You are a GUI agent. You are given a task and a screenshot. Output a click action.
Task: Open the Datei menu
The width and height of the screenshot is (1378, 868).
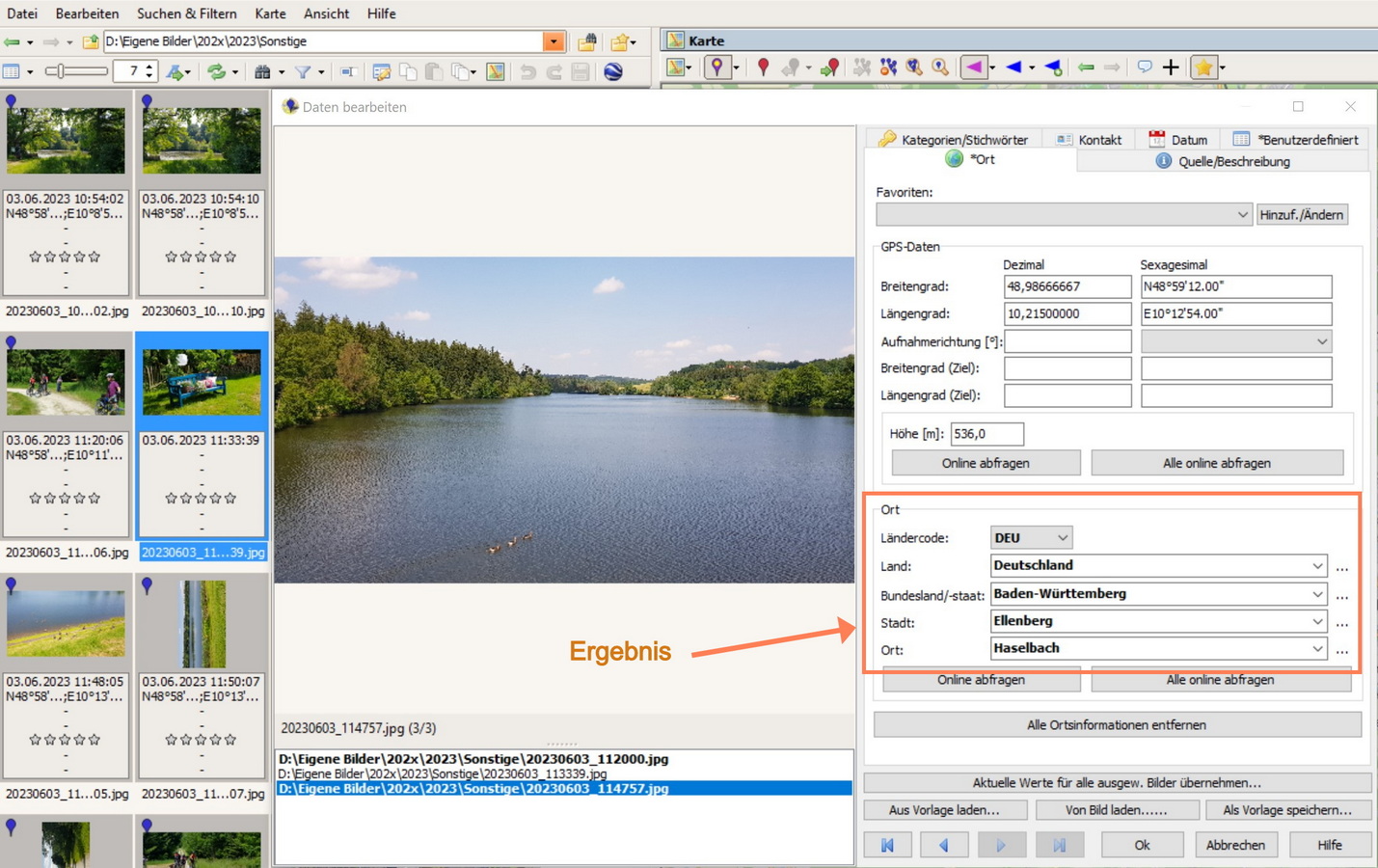point(21,14)
